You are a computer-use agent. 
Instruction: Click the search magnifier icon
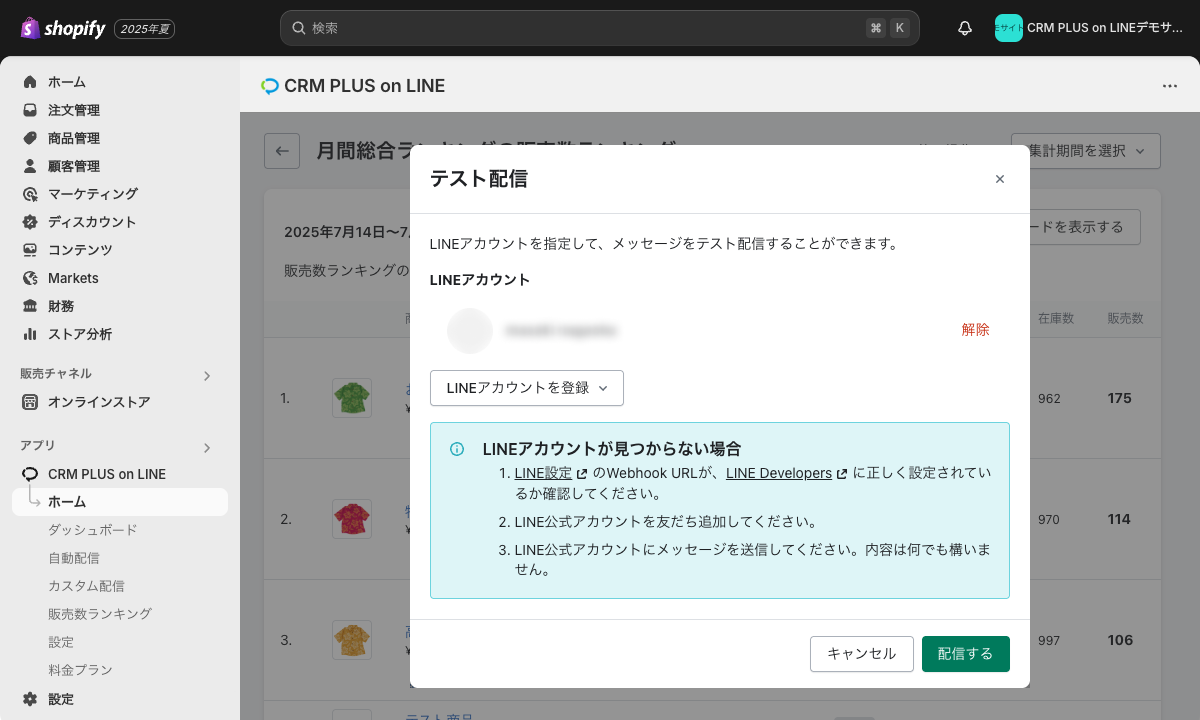[298, 28]
